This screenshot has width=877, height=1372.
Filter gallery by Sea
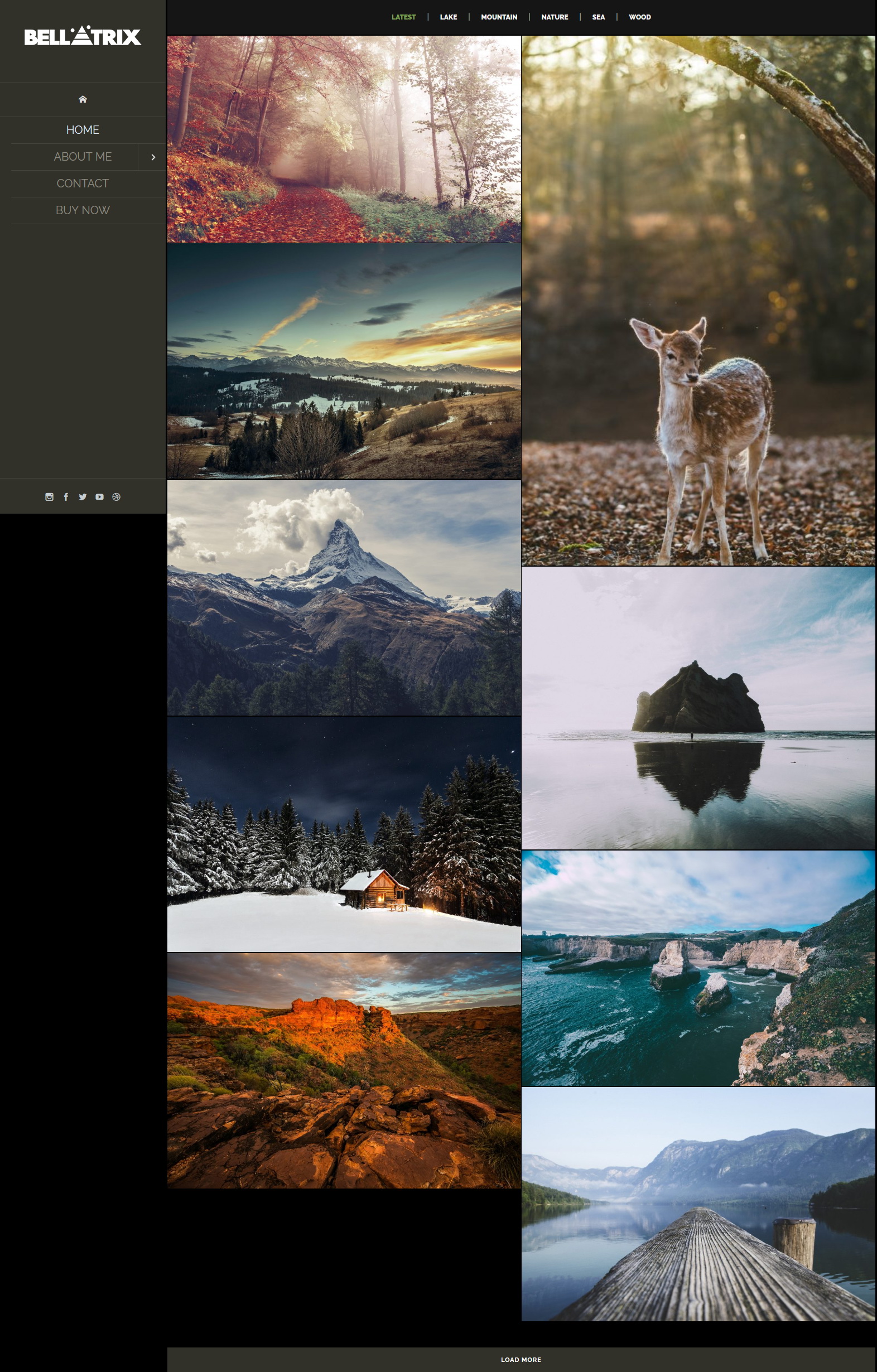point(599,17)
